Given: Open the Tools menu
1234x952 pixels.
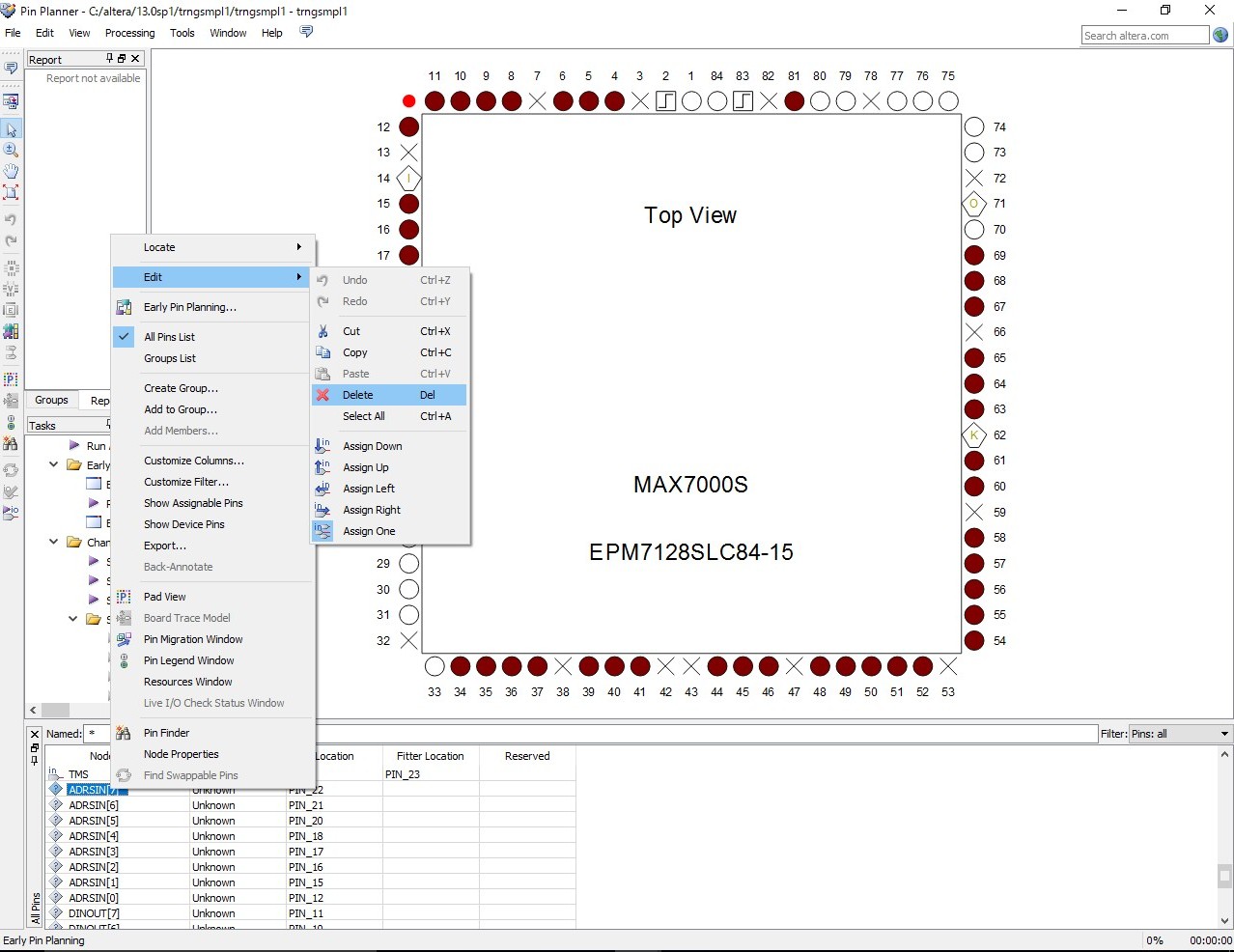Looking at the screenshot, I should coord(182,33).
